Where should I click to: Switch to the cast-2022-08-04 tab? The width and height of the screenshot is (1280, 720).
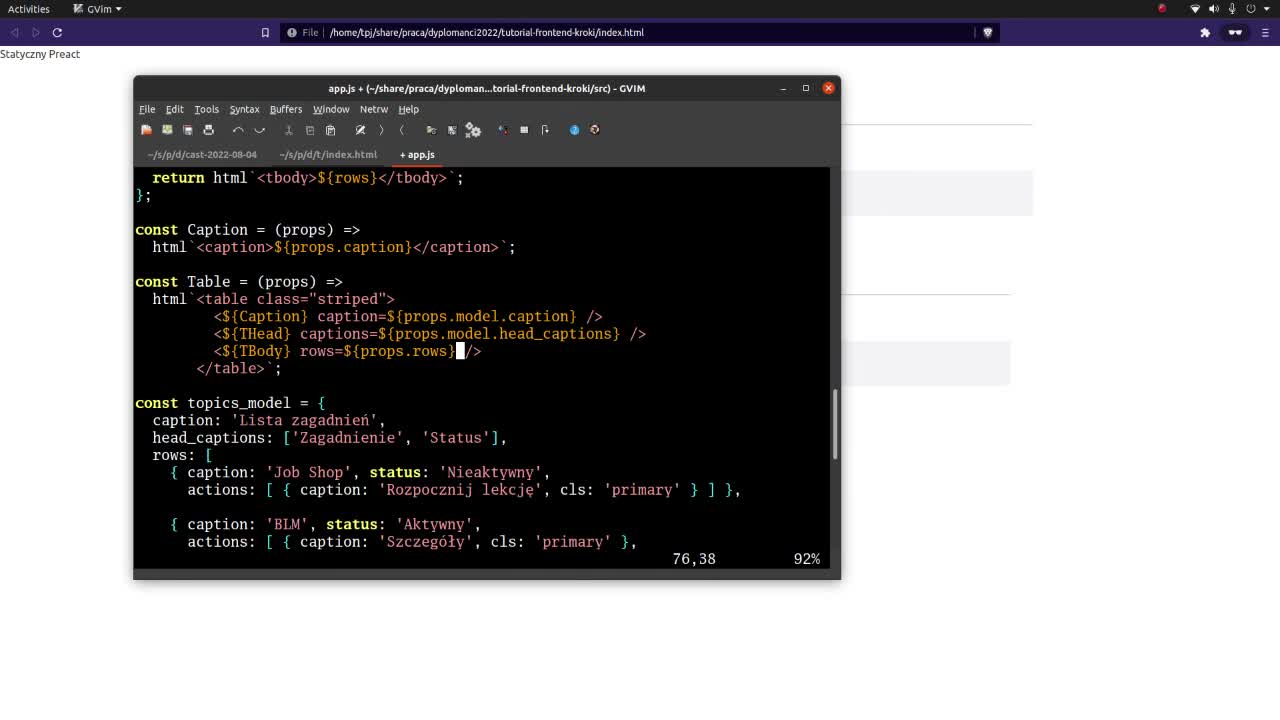coord(202,155)
